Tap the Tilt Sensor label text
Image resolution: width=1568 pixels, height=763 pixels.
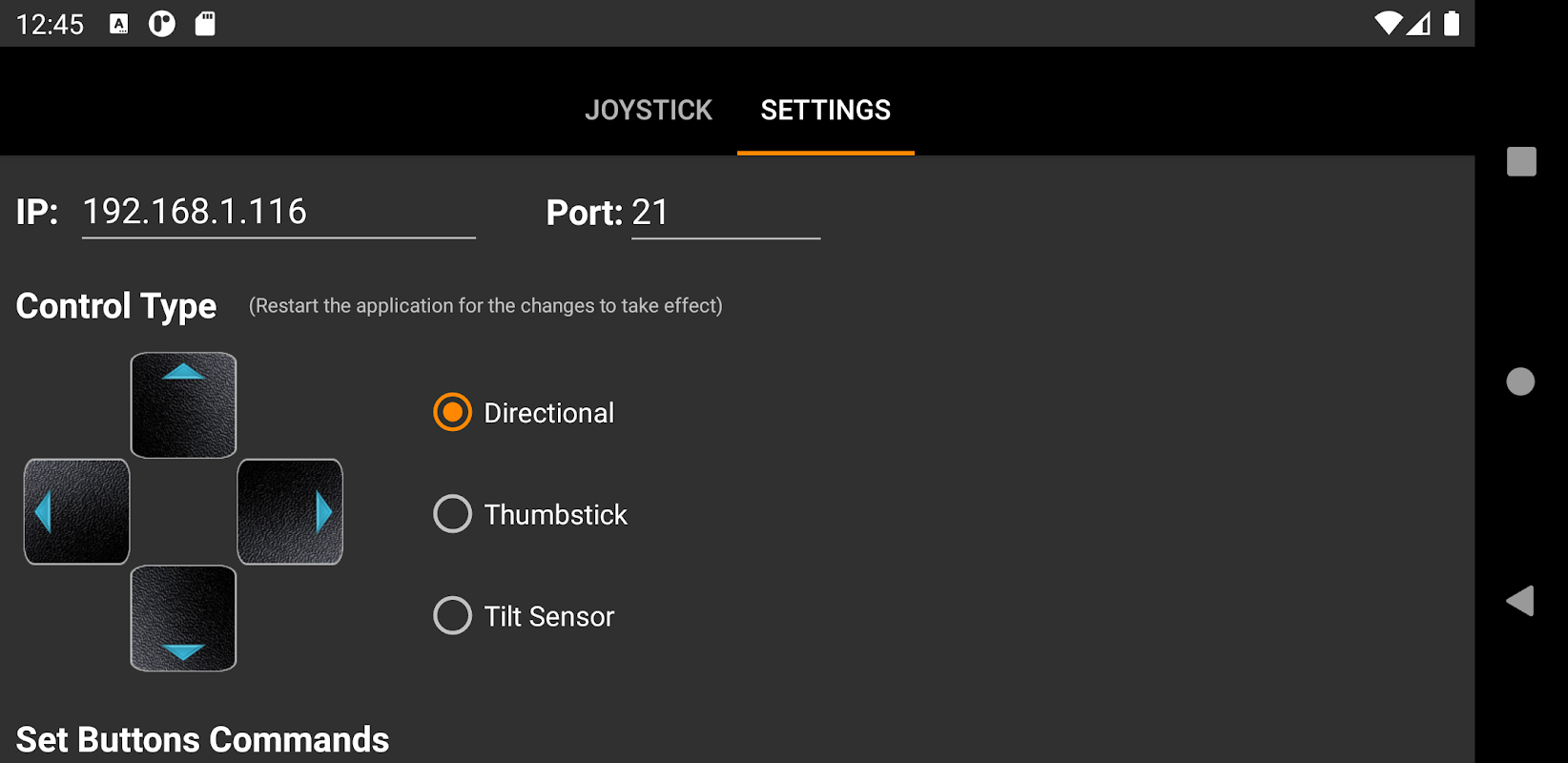(548, 616)
